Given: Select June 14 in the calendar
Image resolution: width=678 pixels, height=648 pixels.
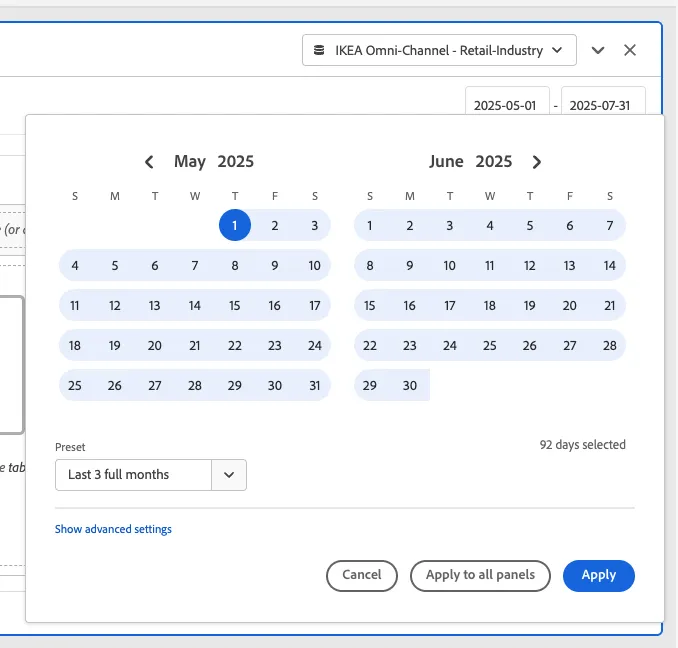Looking at the screenshot, I should tap(610, 265).
